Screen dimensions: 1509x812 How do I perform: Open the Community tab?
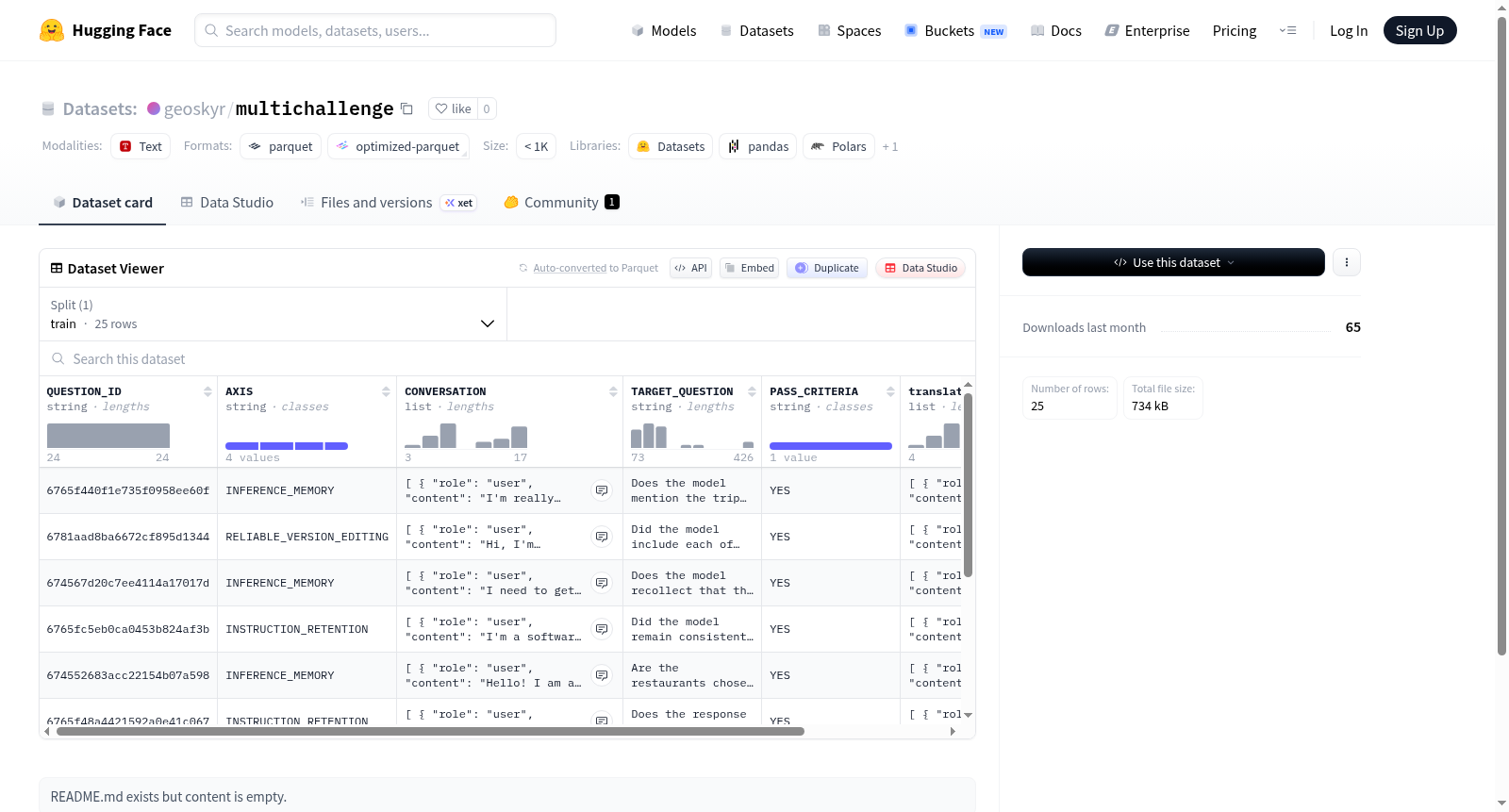coord(561,202)
